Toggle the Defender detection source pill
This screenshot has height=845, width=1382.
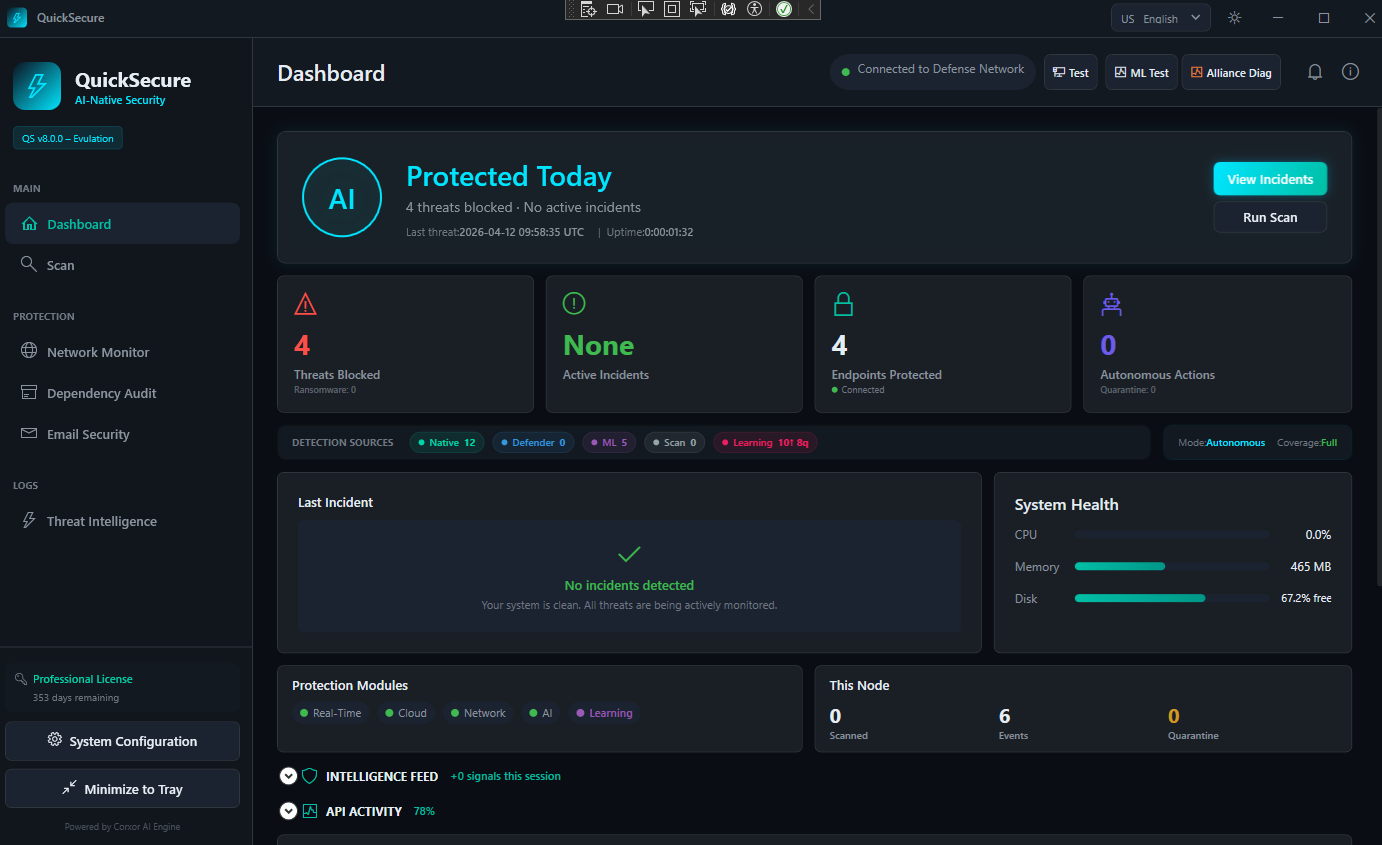(x=533, y=442)
